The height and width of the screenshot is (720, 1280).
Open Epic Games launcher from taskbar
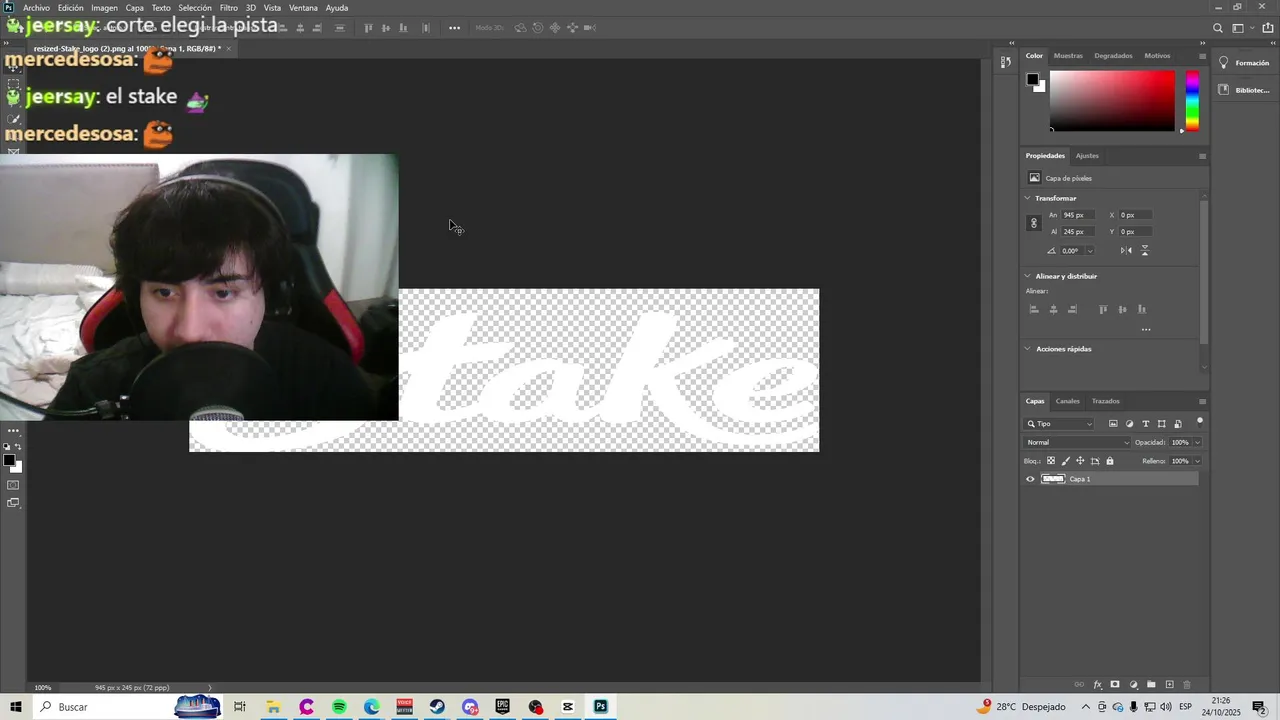click(x=502, y=707)
